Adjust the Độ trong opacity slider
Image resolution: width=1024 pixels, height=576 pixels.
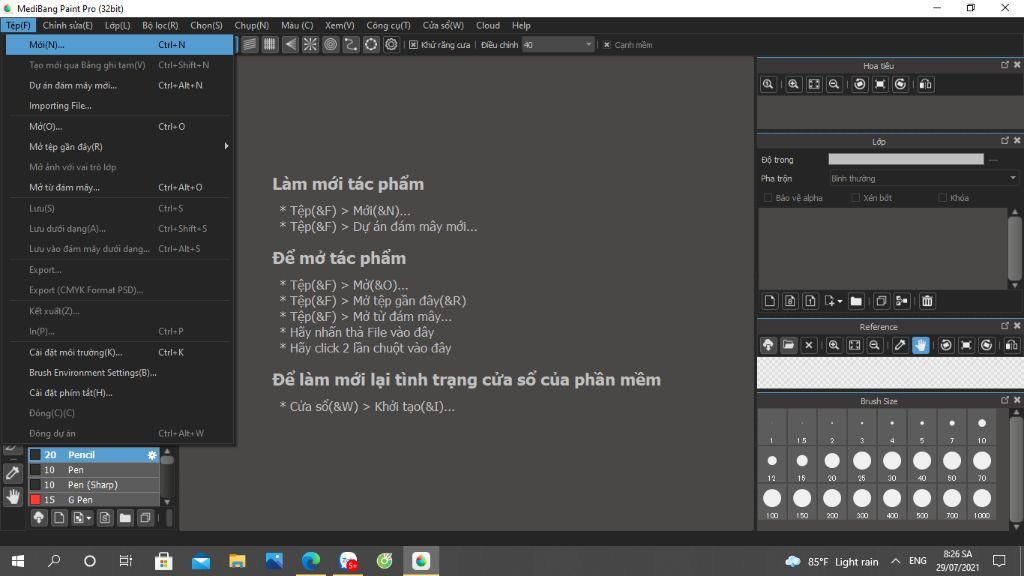(906, 159)
